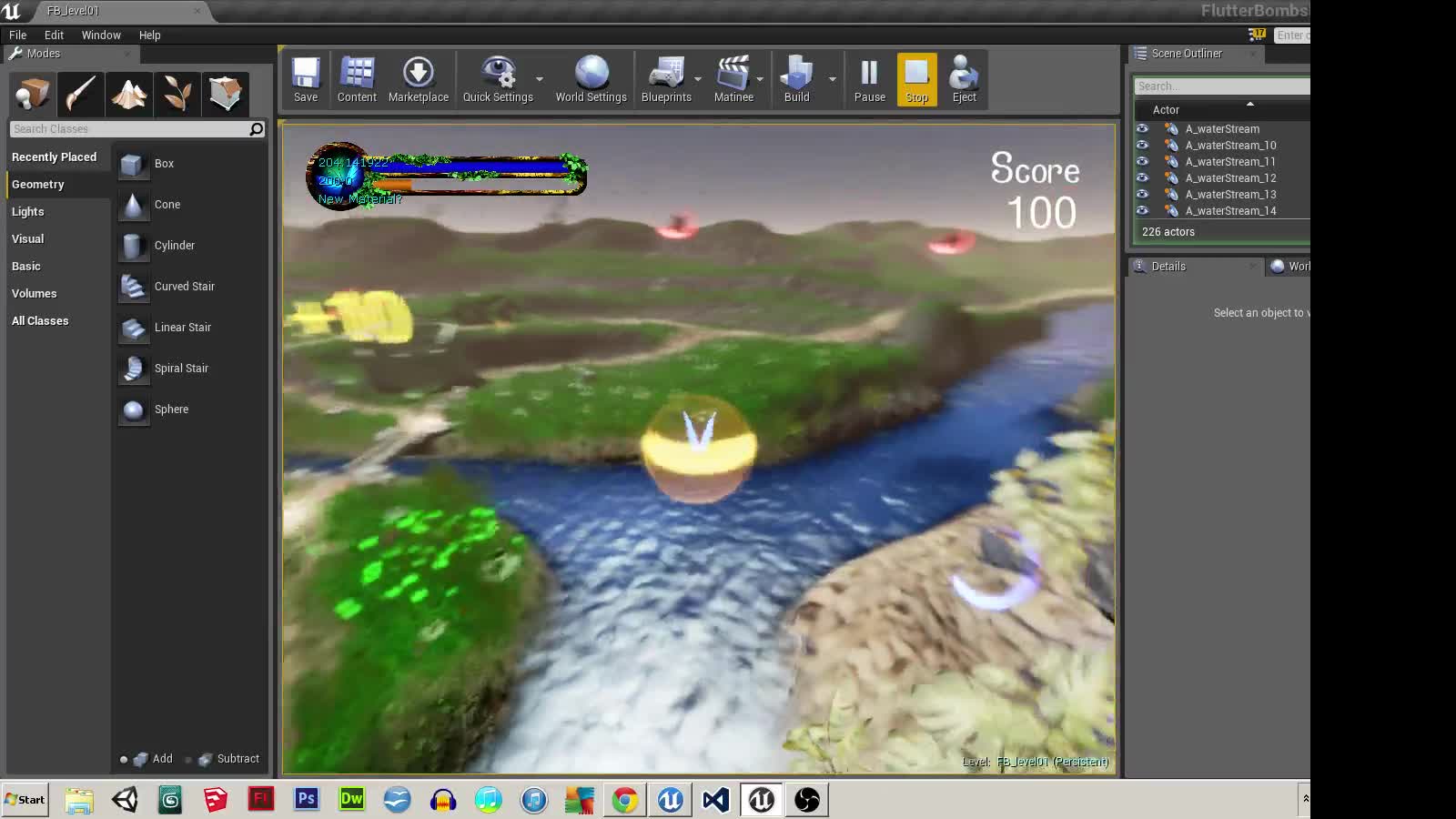Open the Build options dropdown arrow
This screenshot has width=1456, height=819.
click(x=832, y=79)
